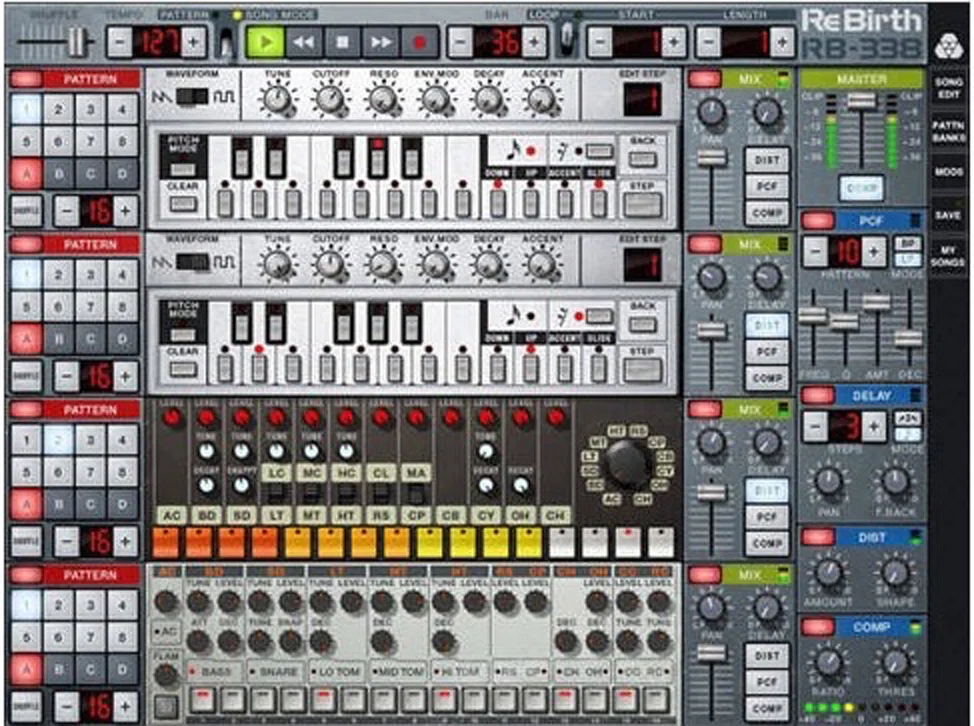The height and width of the screenshot is (726, 974).
Task: Click the Comp section's Ratio knob
Action: point(828,662)
